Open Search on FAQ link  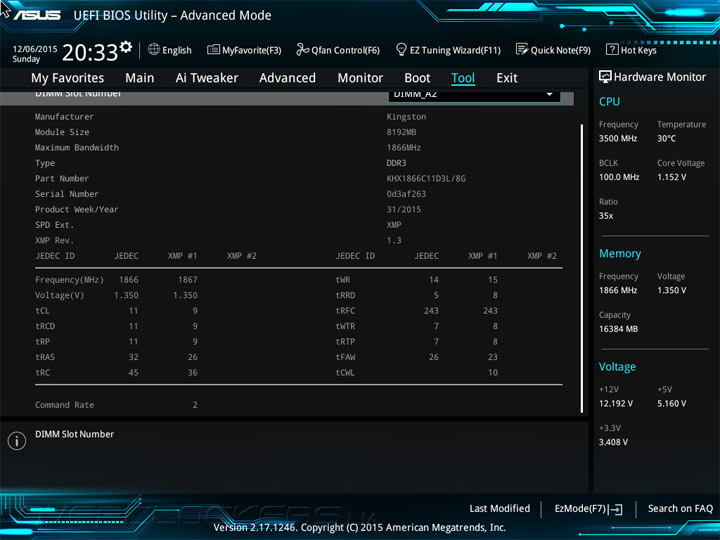click(680, 508)
